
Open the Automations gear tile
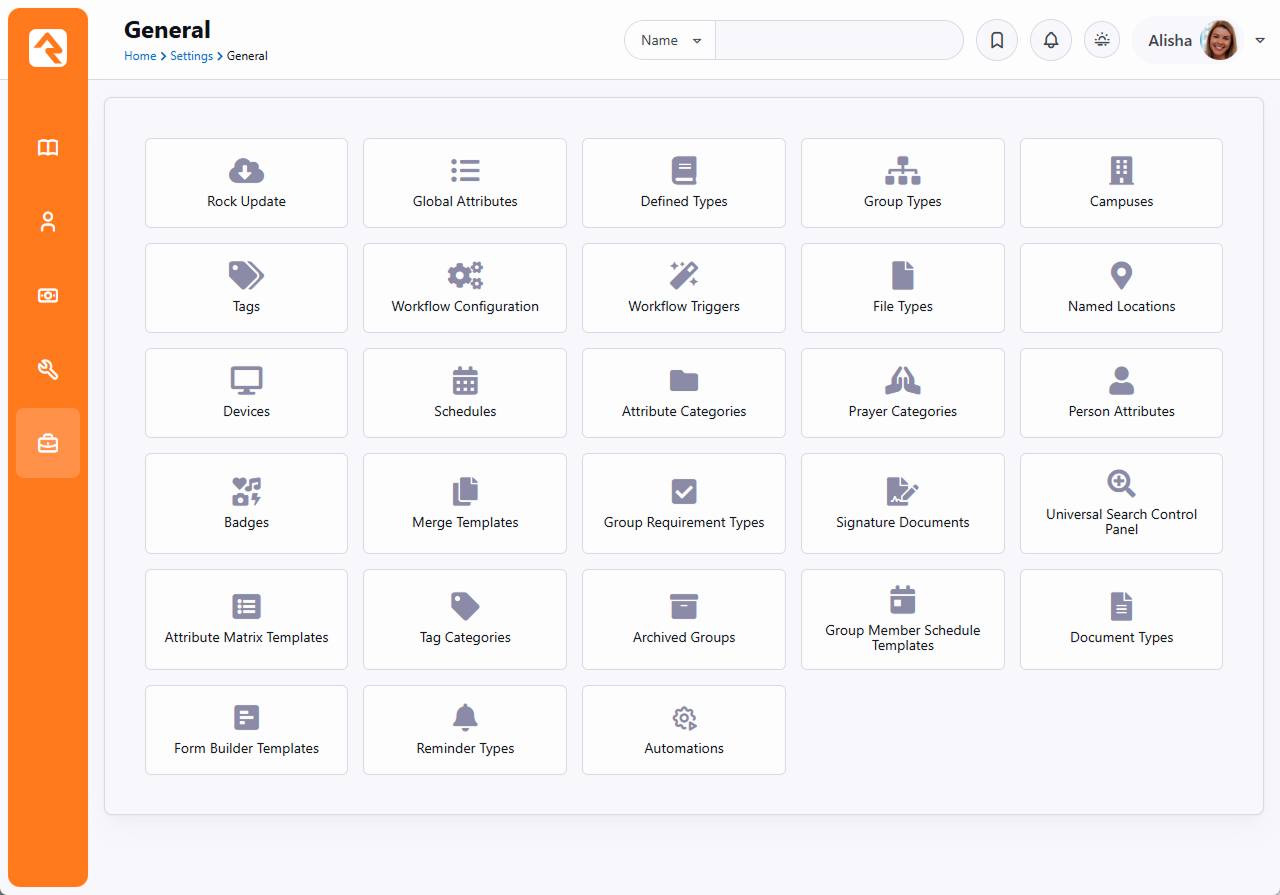pyautogui.click(x=684, y=730)
